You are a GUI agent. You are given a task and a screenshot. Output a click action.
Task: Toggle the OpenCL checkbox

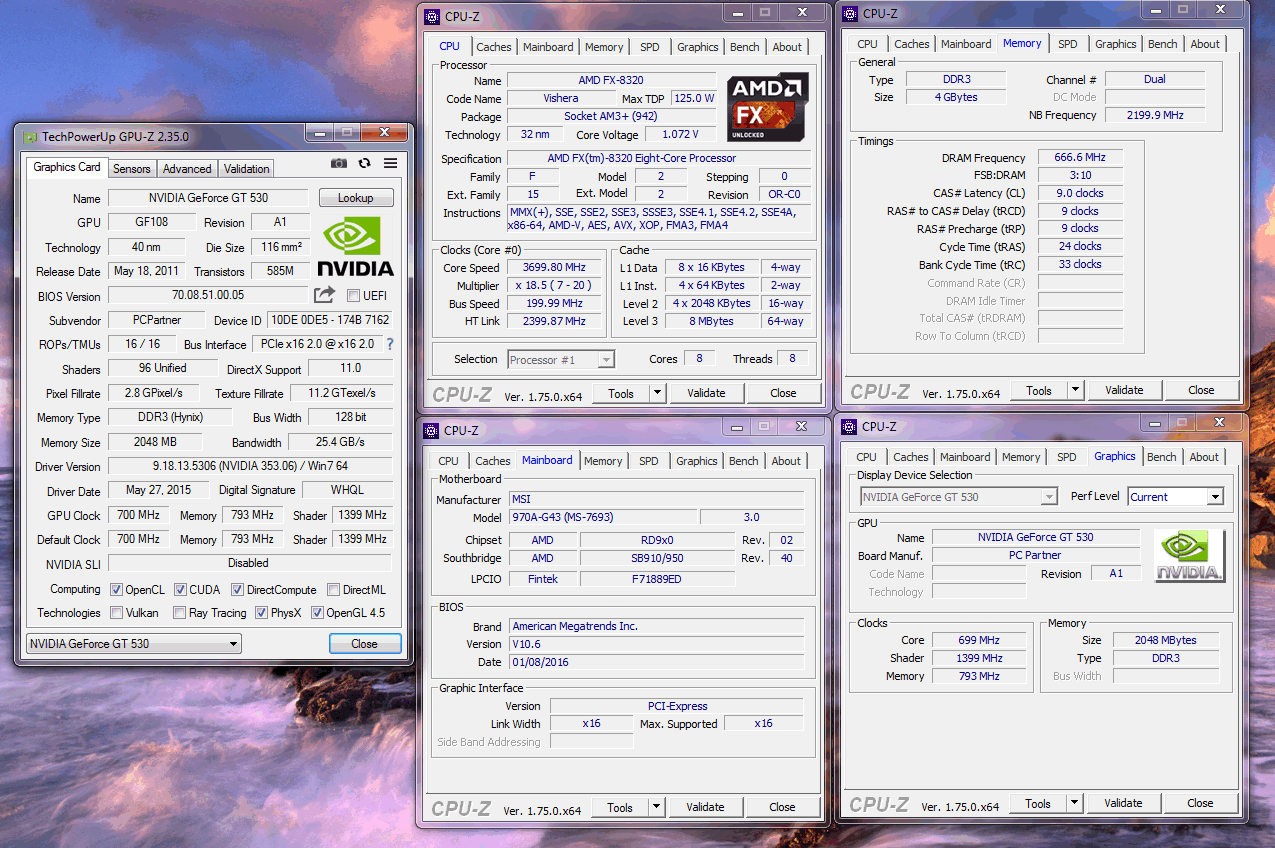pos(116,590)
